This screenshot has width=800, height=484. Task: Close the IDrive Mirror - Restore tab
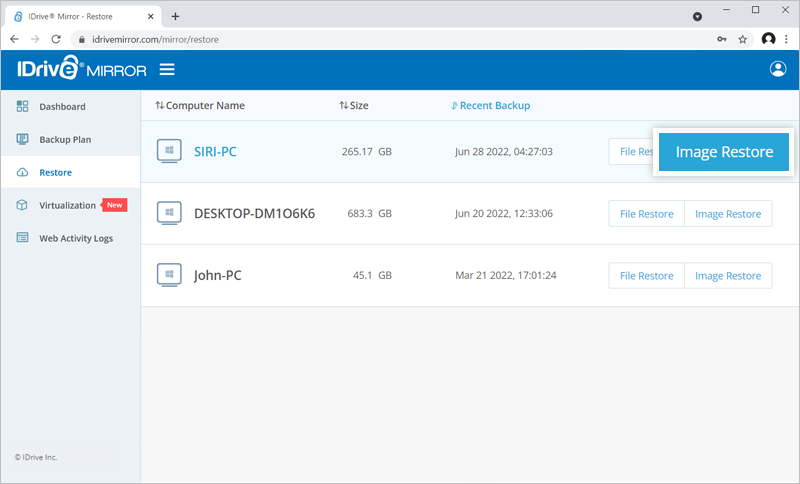pyautogui.click(x=151, y=16)
